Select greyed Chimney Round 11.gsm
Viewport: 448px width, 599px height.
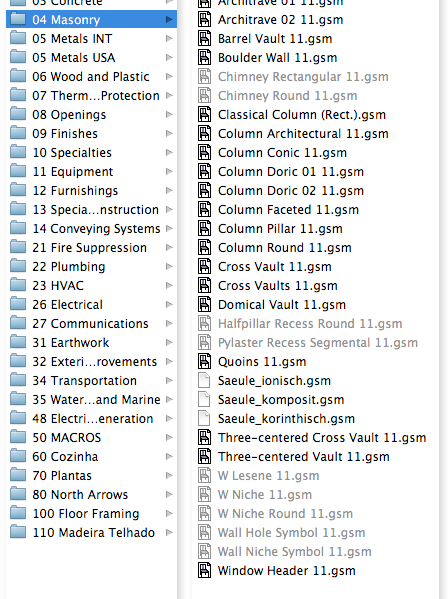[288, 96]
